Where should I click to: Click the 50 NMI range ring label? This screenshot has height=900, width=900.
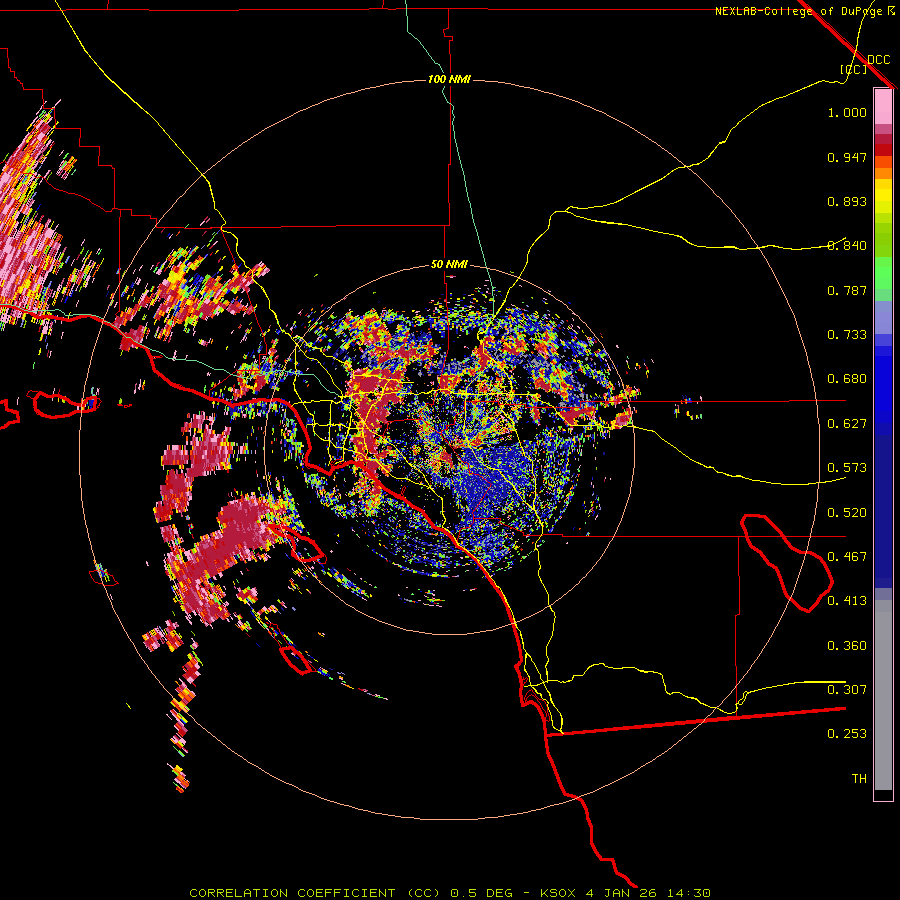(449, 264)
